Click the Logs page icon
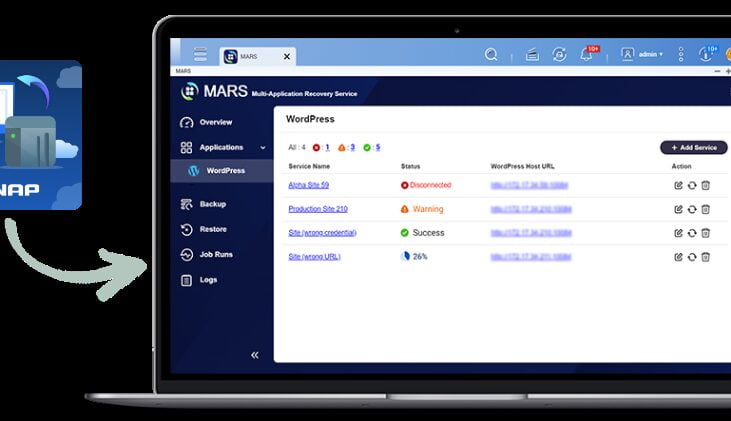This screenshot has width=731, height=421. pyautogui.click(x=186, y=280)
